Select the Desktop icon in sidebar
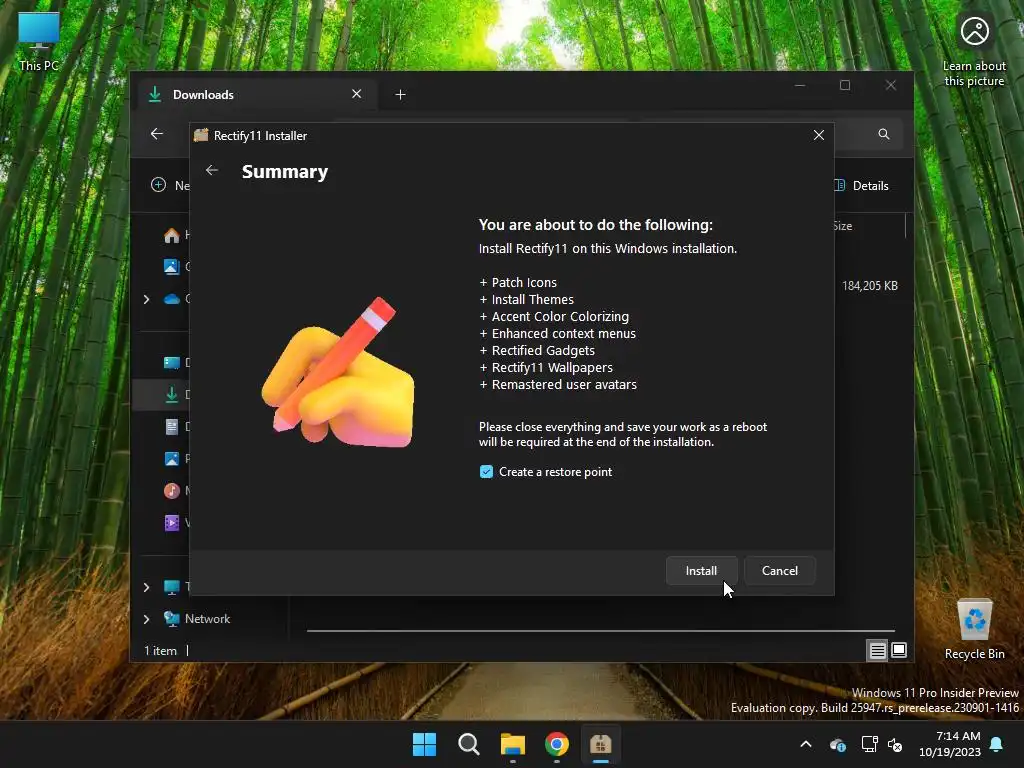Viewport: 1024px width, 768px height. [172, 362]
